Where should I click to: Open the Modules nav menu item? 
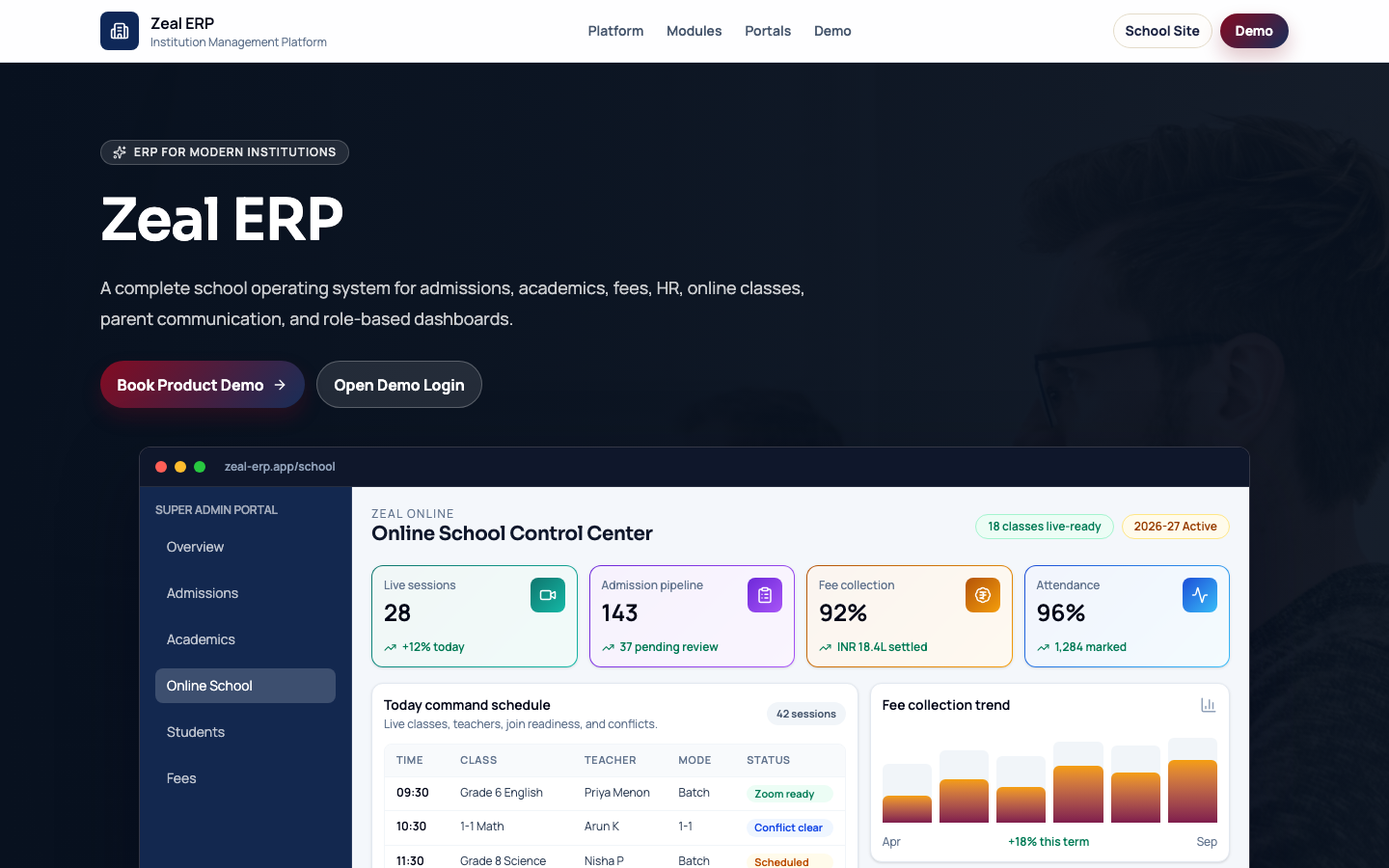[x=694, y=31]
